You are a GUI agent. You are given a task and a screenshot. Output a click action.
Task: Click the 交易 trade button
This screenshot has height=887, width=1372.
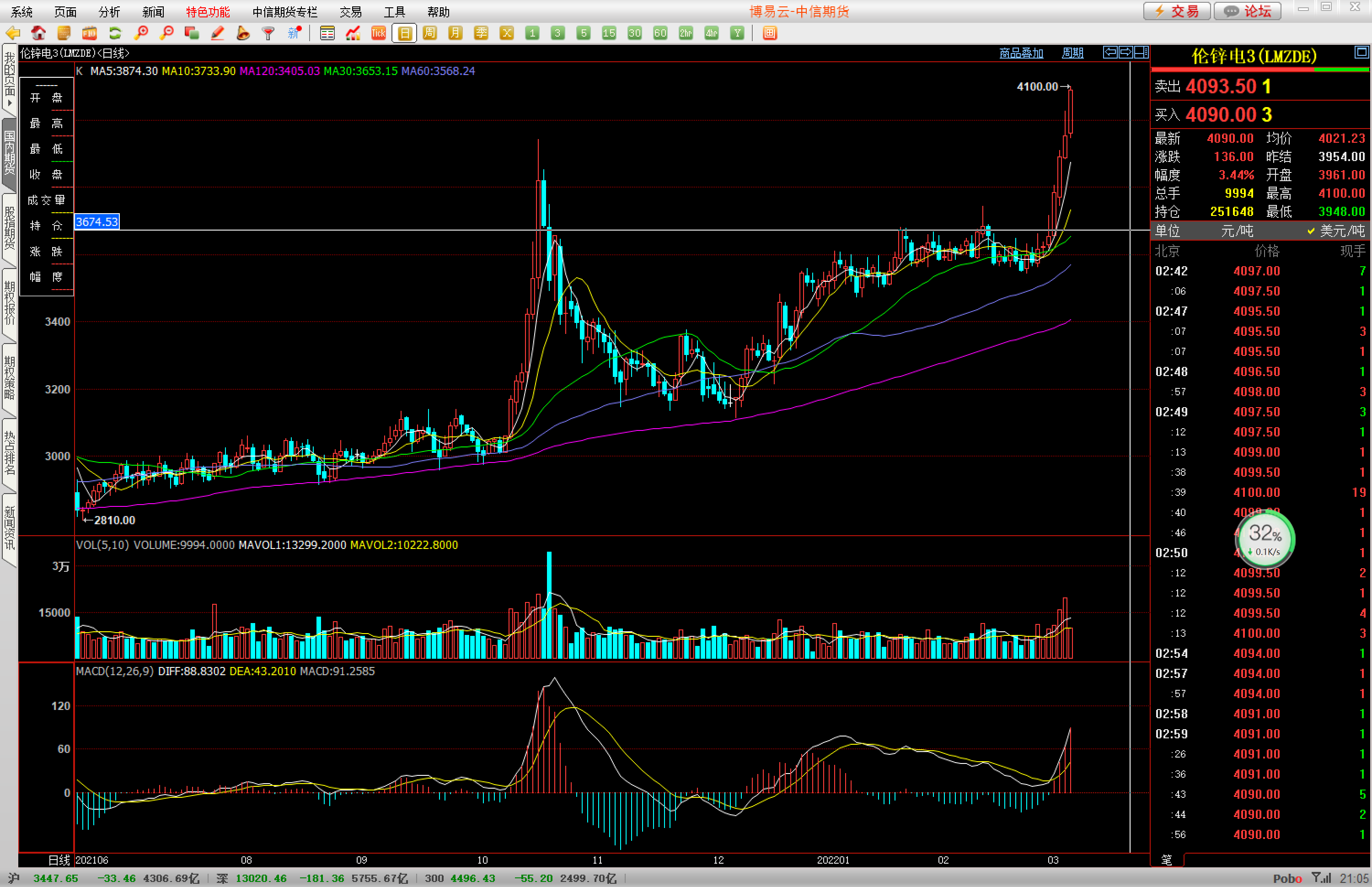click(1177, 11)
